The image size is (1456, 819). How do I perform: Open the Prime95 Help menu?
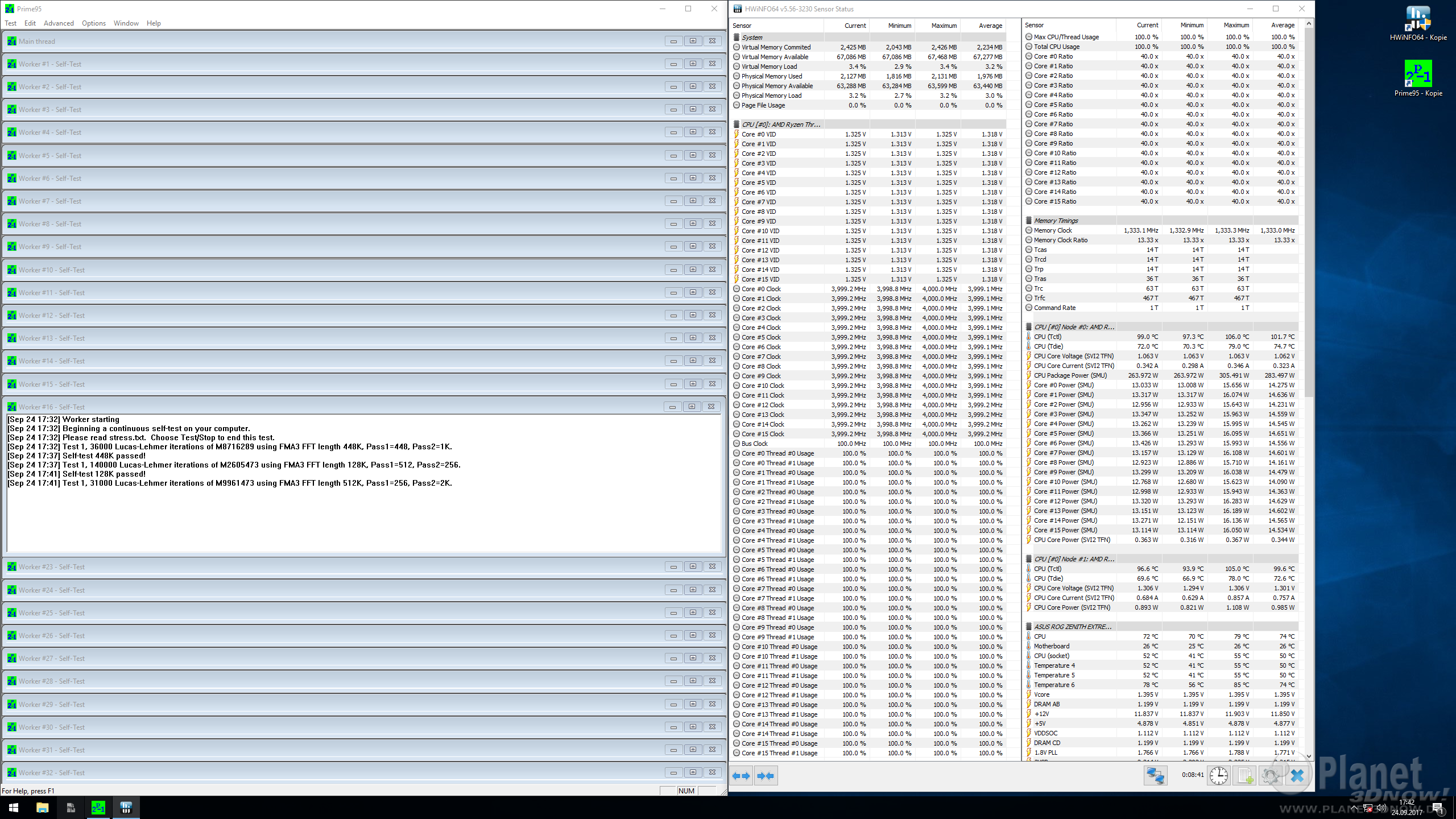click(x=154, y=23)
